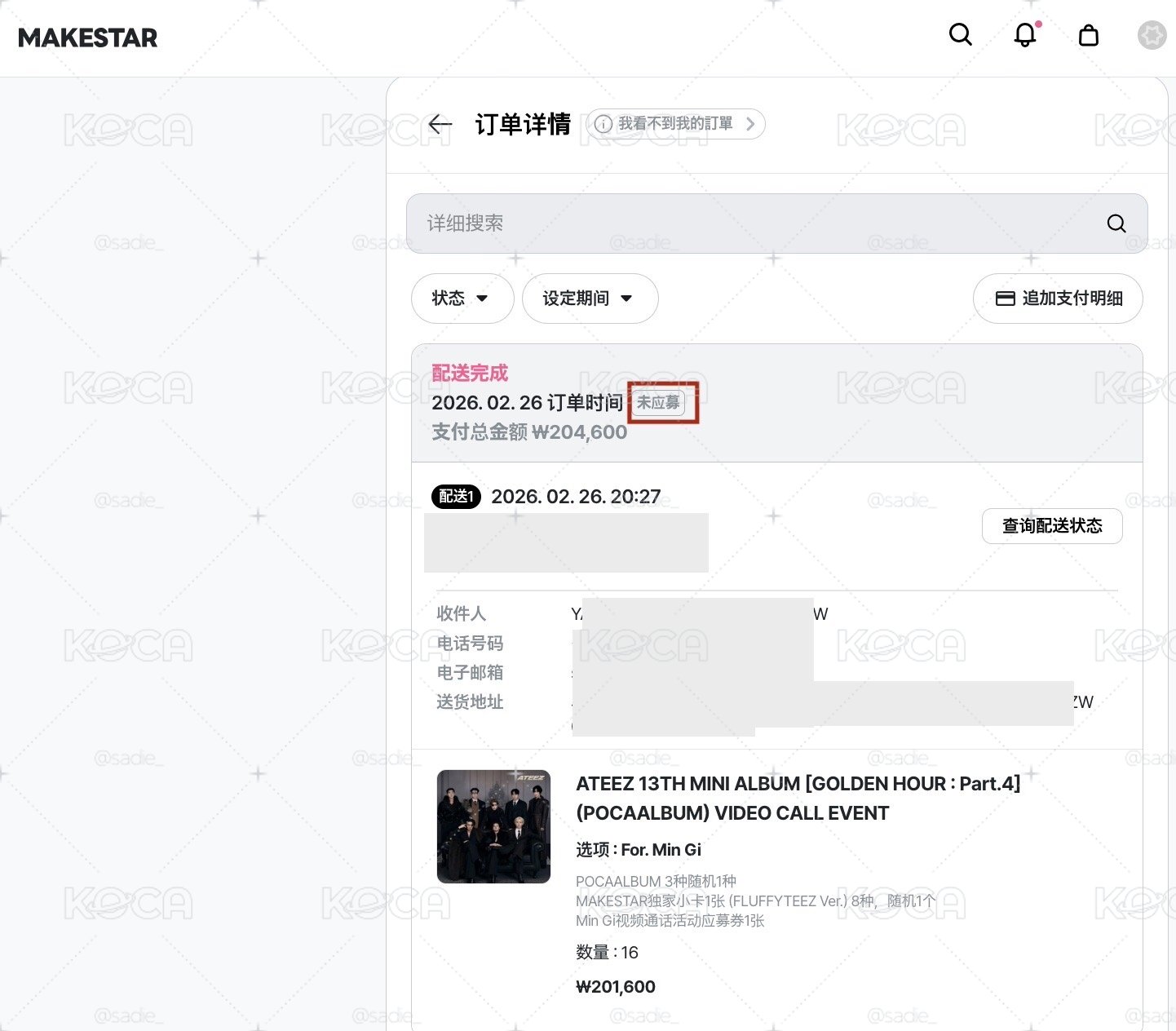Open the 我看不到我的訂單 help link
This screenshot has height=1031, width=1176.
675,124
